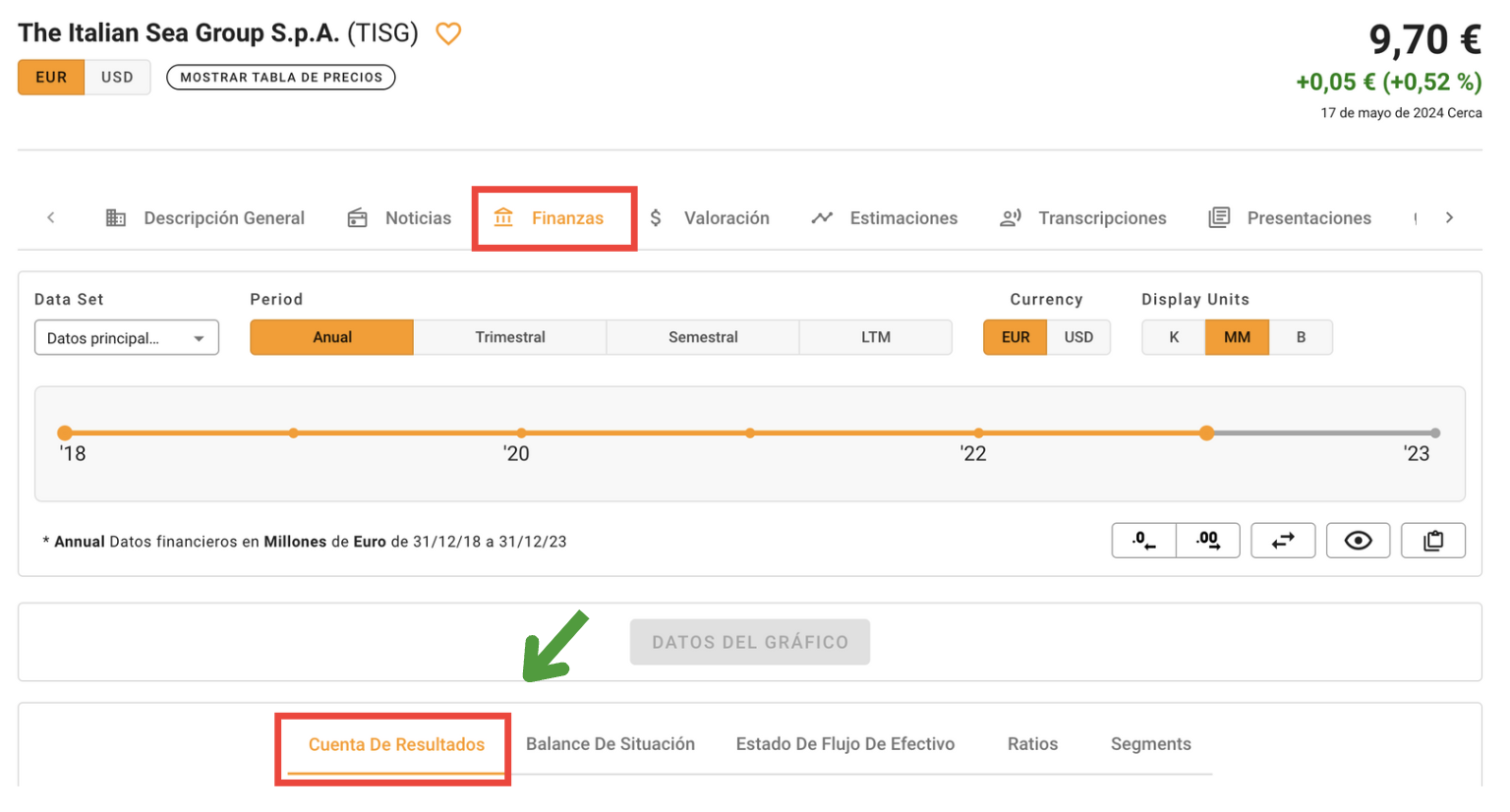This screenshot has height=812, width=1510.
Task: Select the Cuenta De Resultados tab
Action: click(396, 744)
